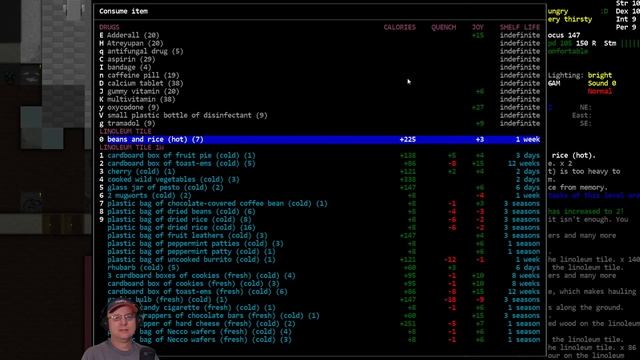This screenshot has width=640, height=360.
Task: Click the 6AM time display
Action: tap(554, 83)
